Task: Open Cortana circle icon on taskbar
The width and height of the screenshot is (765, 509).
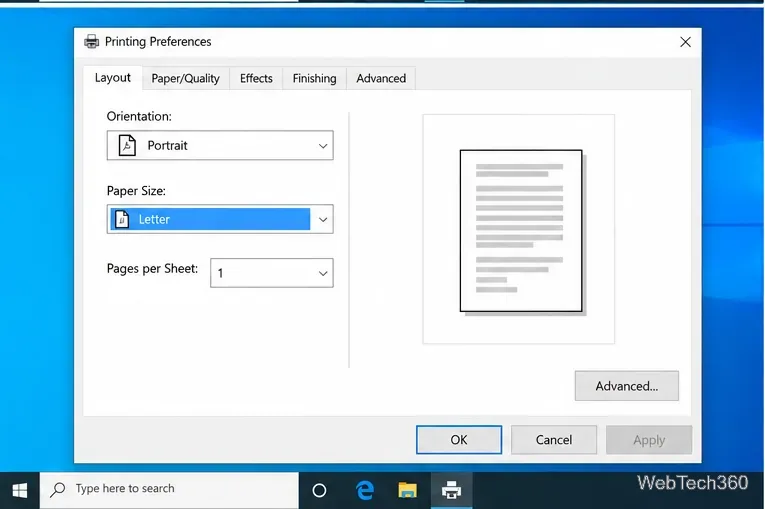Action: [x=319, y=490]
